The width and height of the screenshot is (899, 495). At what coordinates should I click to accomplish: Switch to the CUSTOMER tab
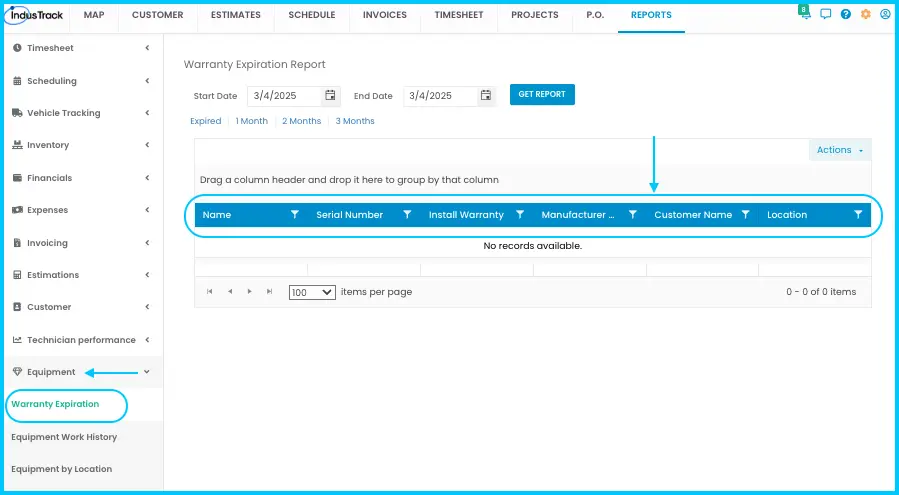tap(158, 15)
